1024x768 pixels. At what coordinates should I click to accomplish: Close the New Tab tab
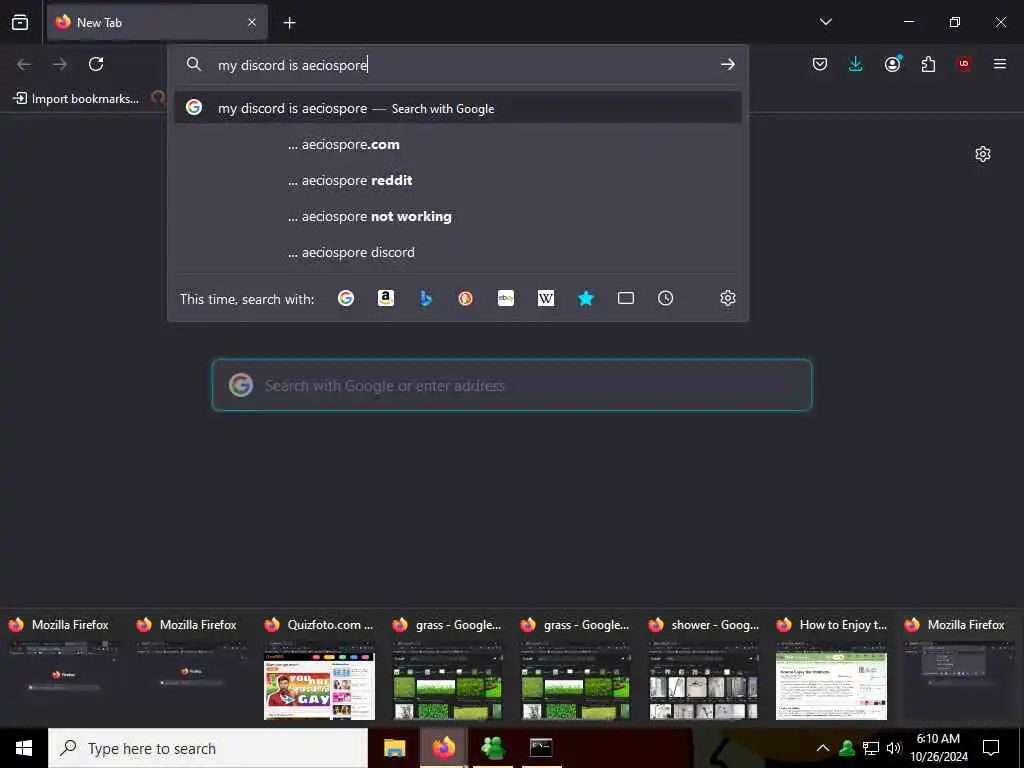(252, 22)
